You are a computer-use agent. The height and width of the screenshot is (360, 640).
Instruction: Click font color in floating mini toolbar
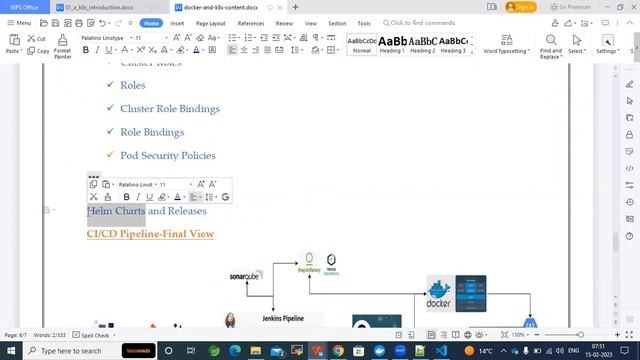[x=178, y=197]
